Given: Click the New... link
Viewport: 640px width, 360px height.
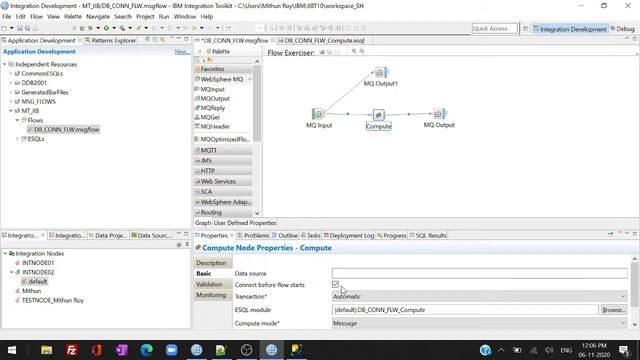Looking at the screenshot, I should coord(182,52).
